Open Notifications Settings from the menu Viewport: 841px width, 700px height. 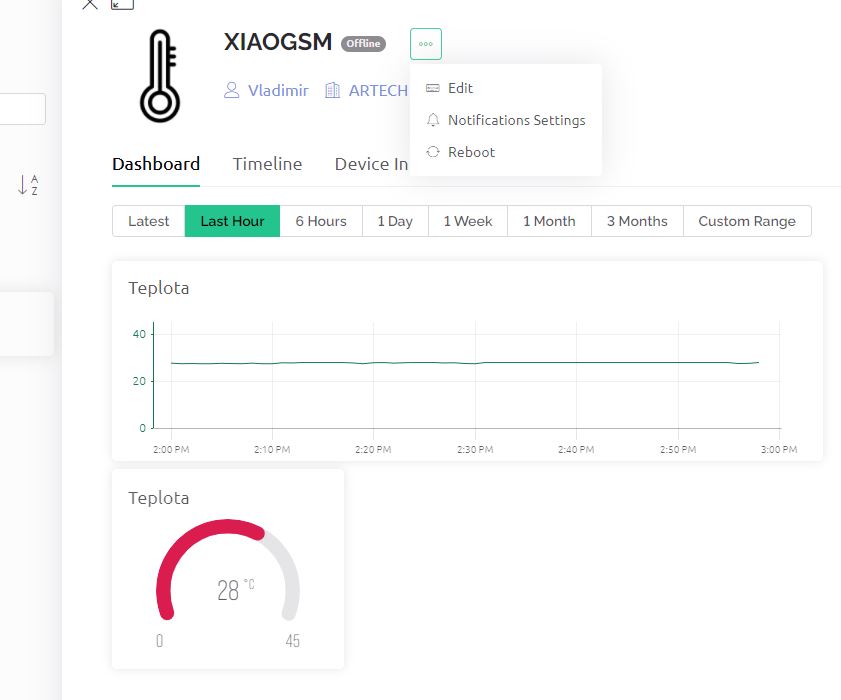click(516, 120)
